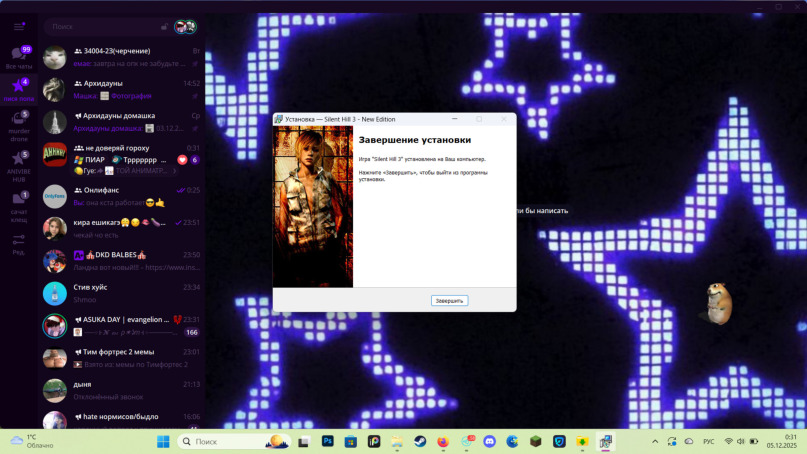Click the unread badge showing 166
Image resolution: width=807 pixels, height=454 pixels.
192,333
